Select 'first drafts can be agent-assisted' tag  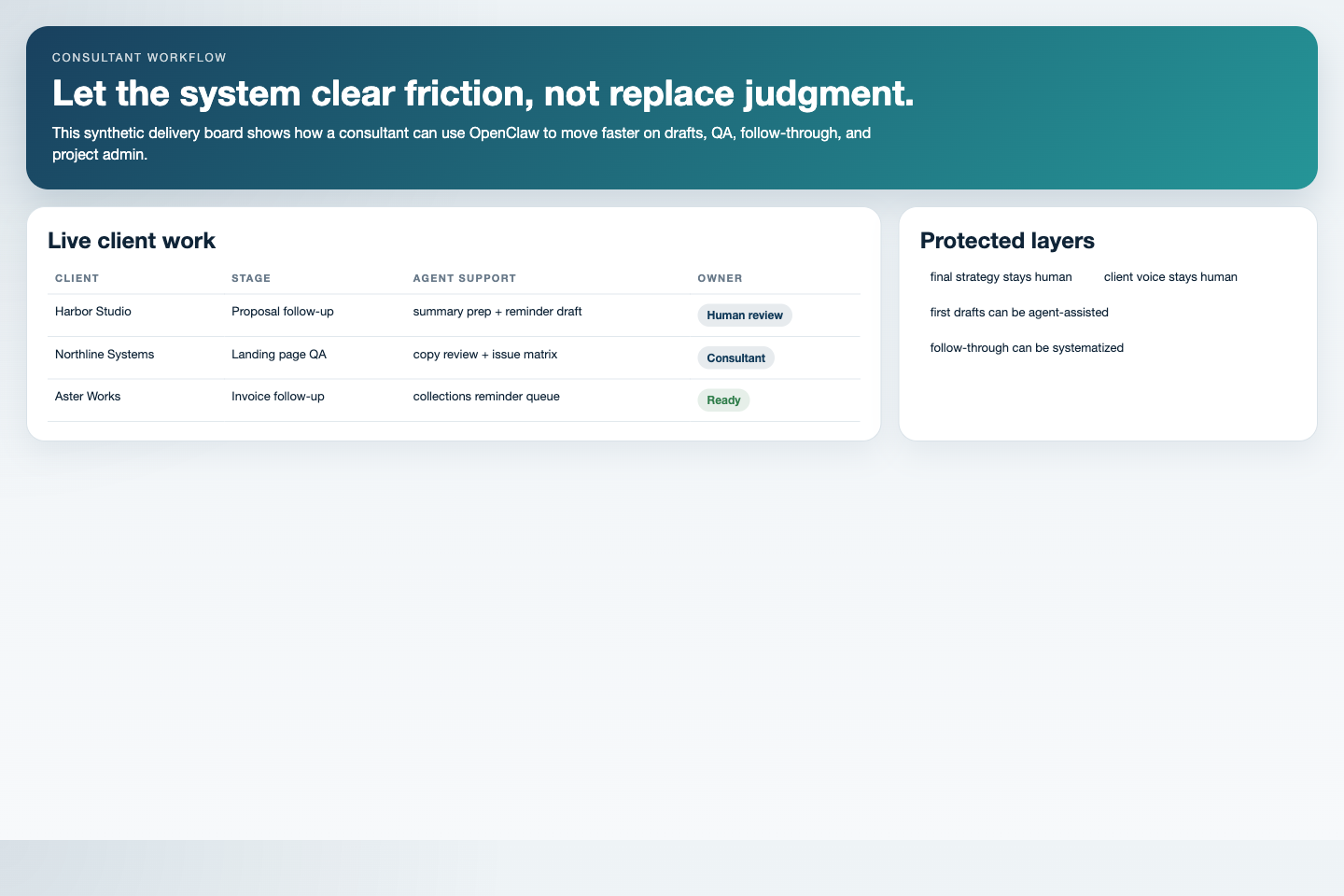click(x=1019, y=313)
